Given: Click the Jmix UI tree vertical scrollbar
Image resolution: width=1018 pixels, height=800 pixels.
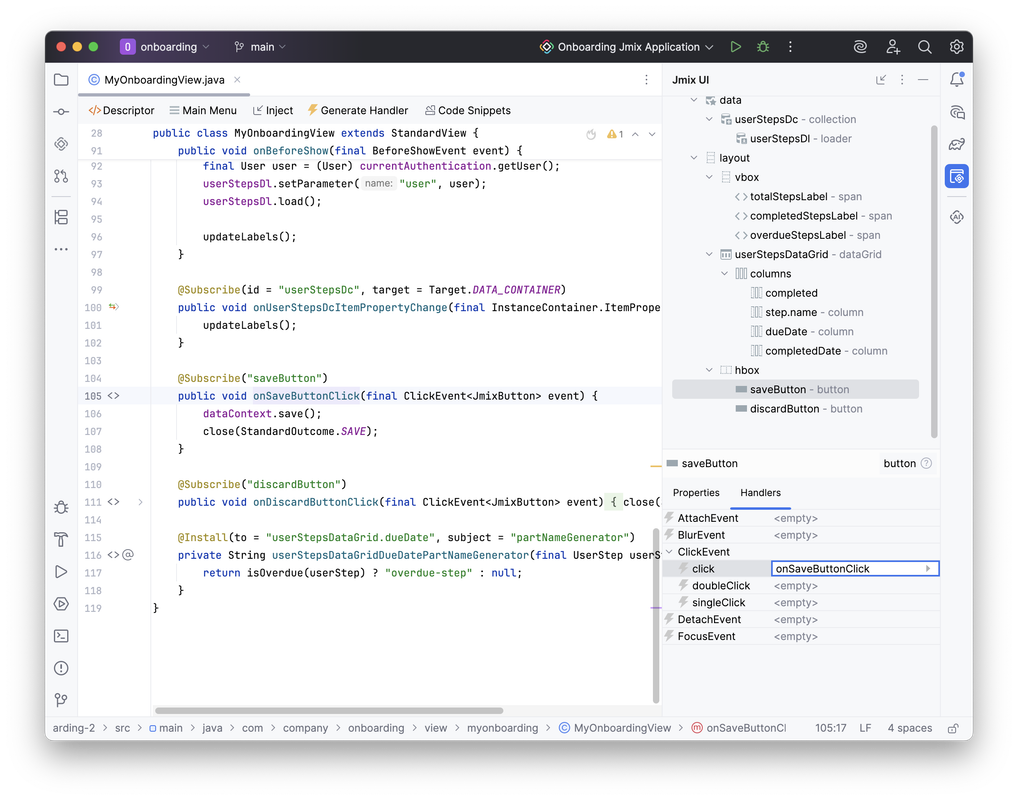Looking at the screenshot, I should (x=934, y=281).
